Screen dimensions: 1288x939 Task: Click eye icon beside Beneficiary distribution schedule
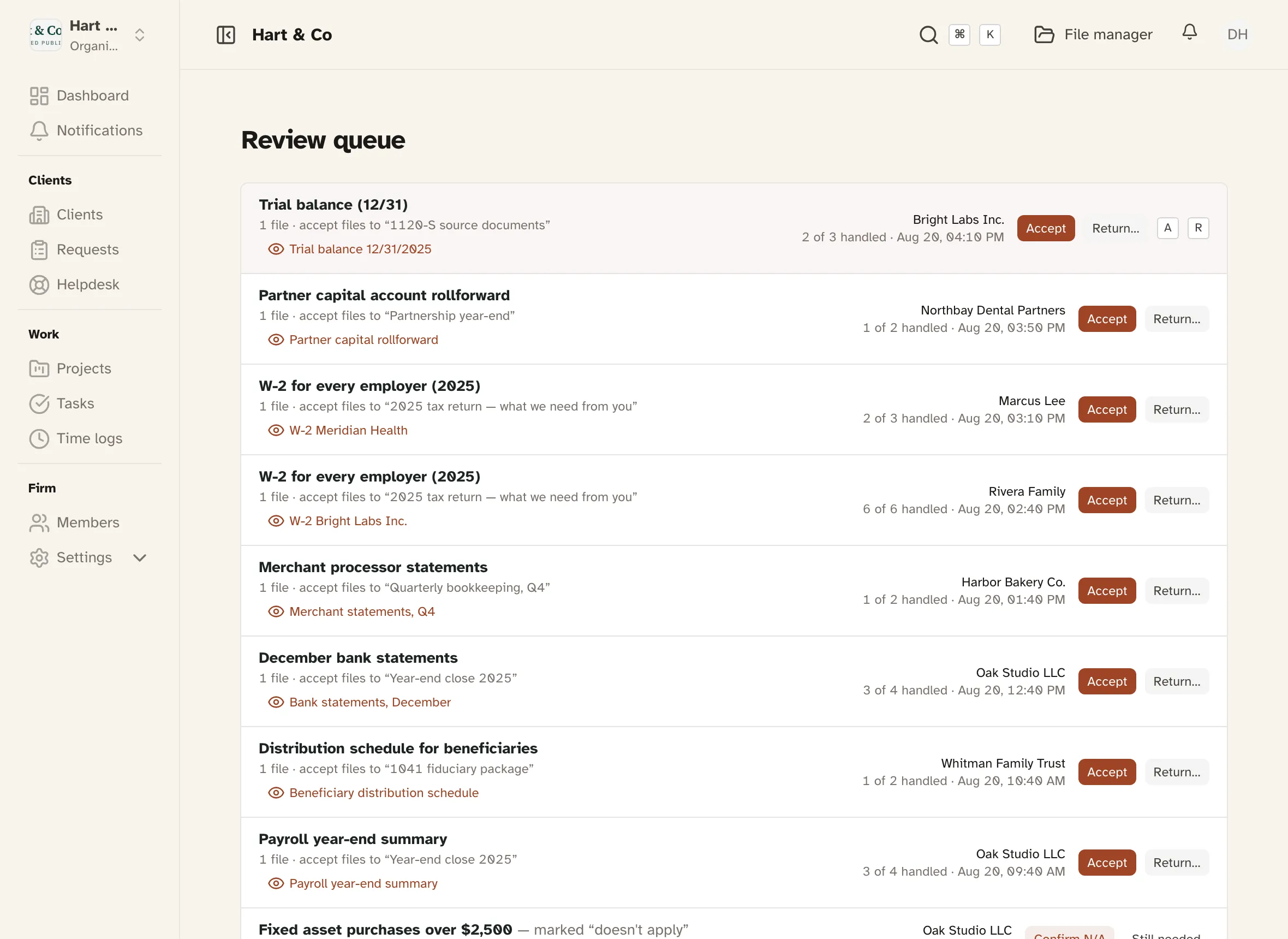[276, 792]
